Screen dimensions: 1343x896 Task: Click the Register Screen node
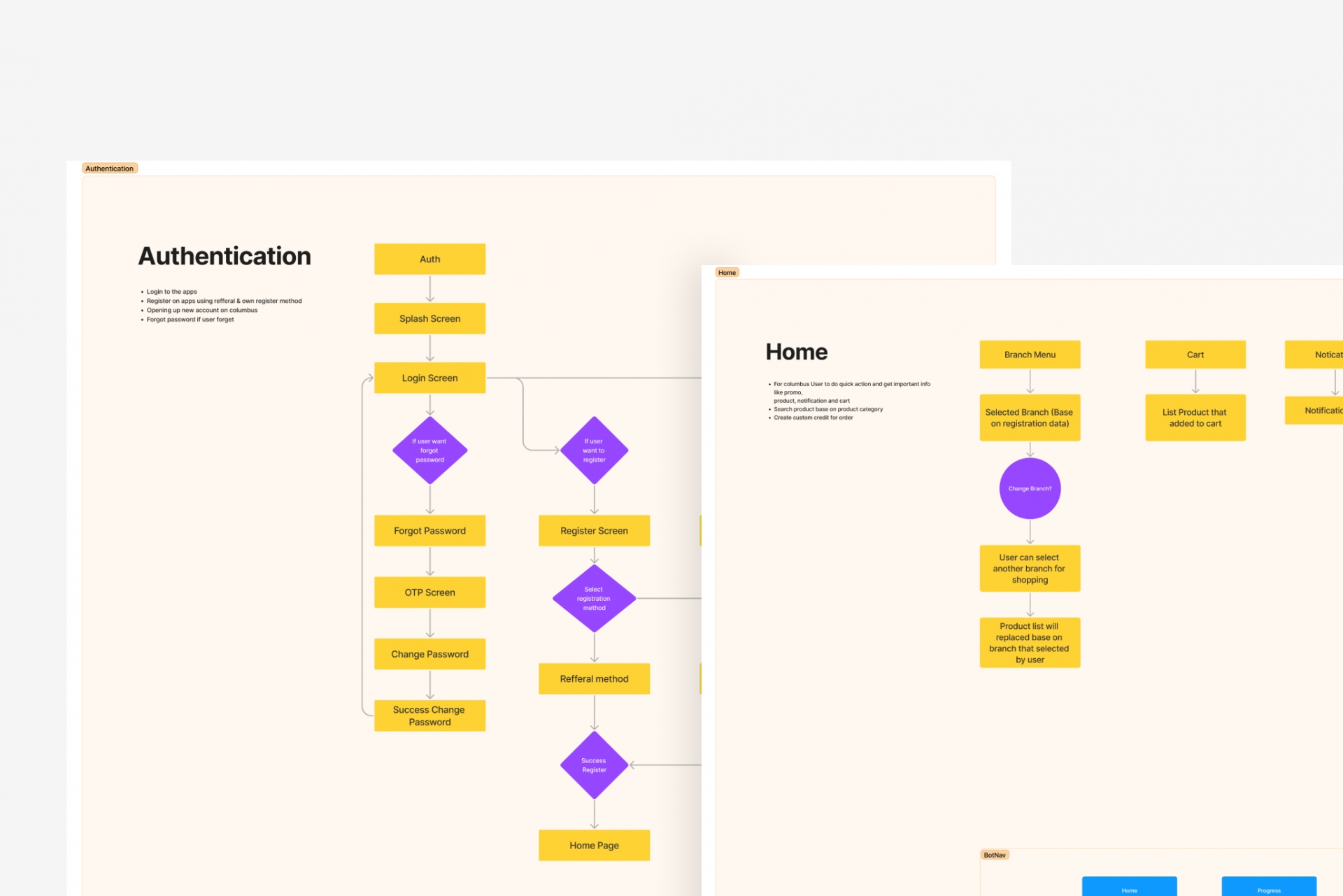594,531
